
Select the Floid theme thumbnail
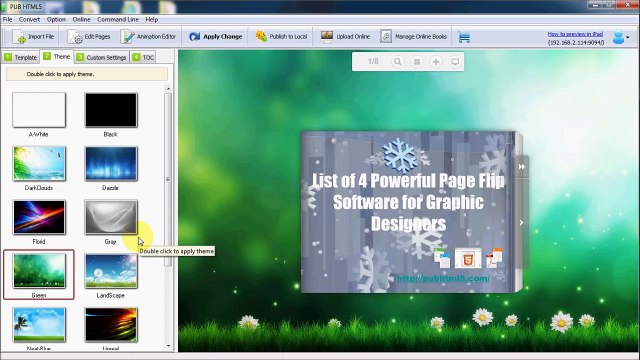(x=39, y=217)
